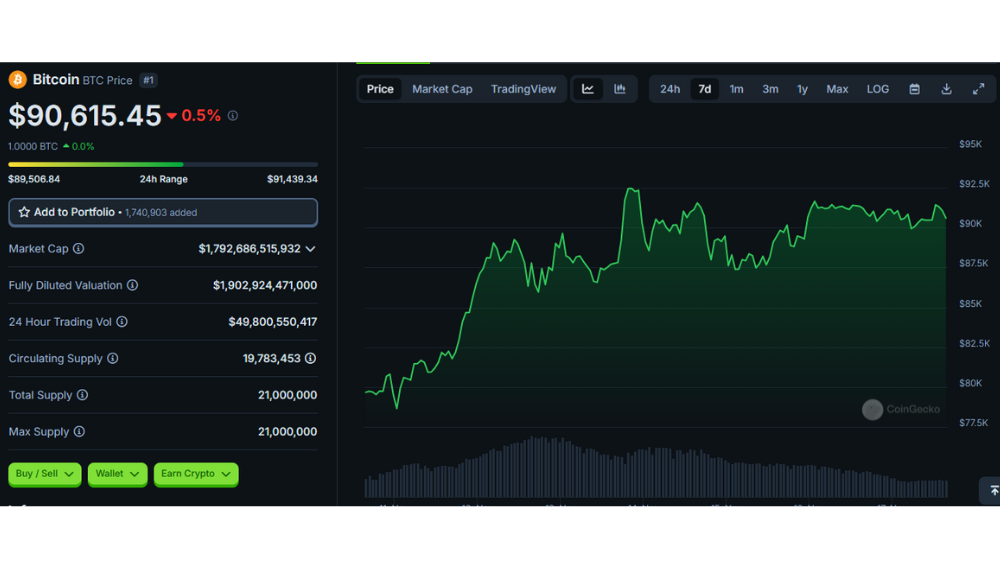Click the #1 rank badge
1000x562 pixels.
click(x=149, y=80)
